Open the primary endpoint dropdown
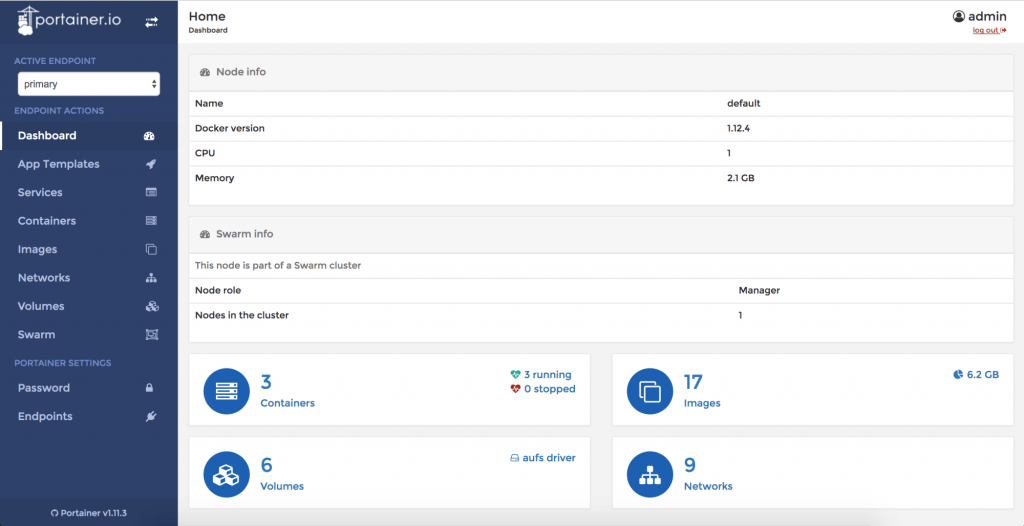The image size is (1024, 526). pos(88,85)
